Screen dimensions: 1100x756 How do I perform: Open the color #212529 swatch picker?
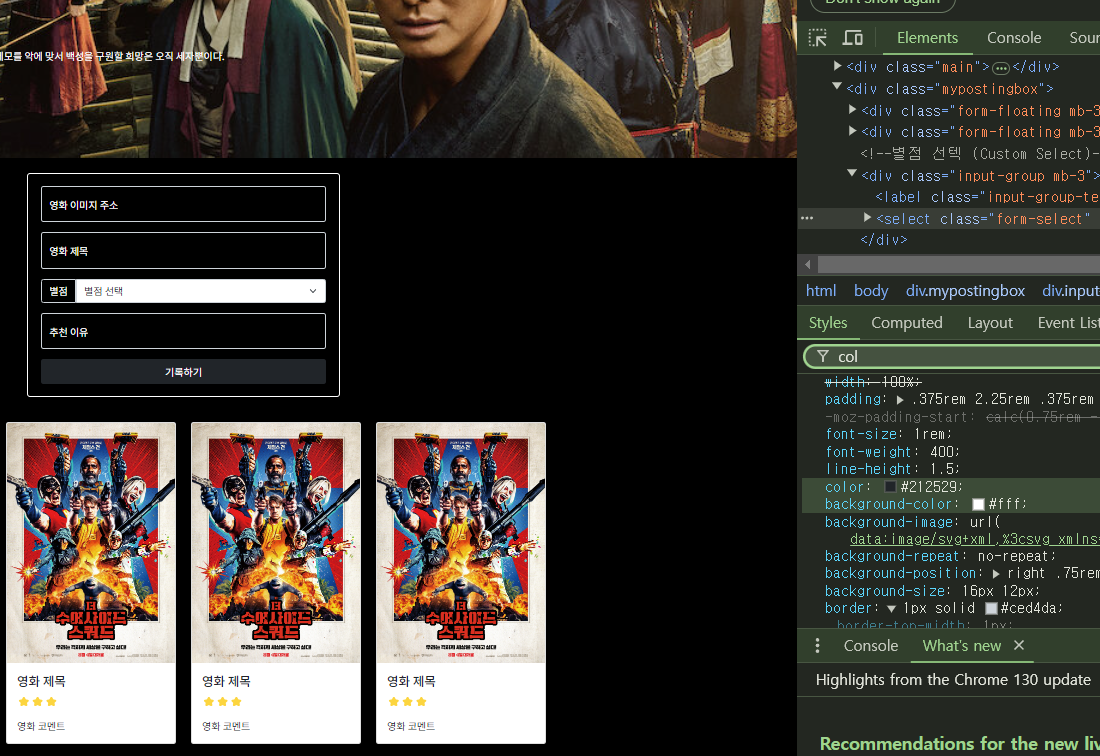pyautogui.click(x=890, y=487)
